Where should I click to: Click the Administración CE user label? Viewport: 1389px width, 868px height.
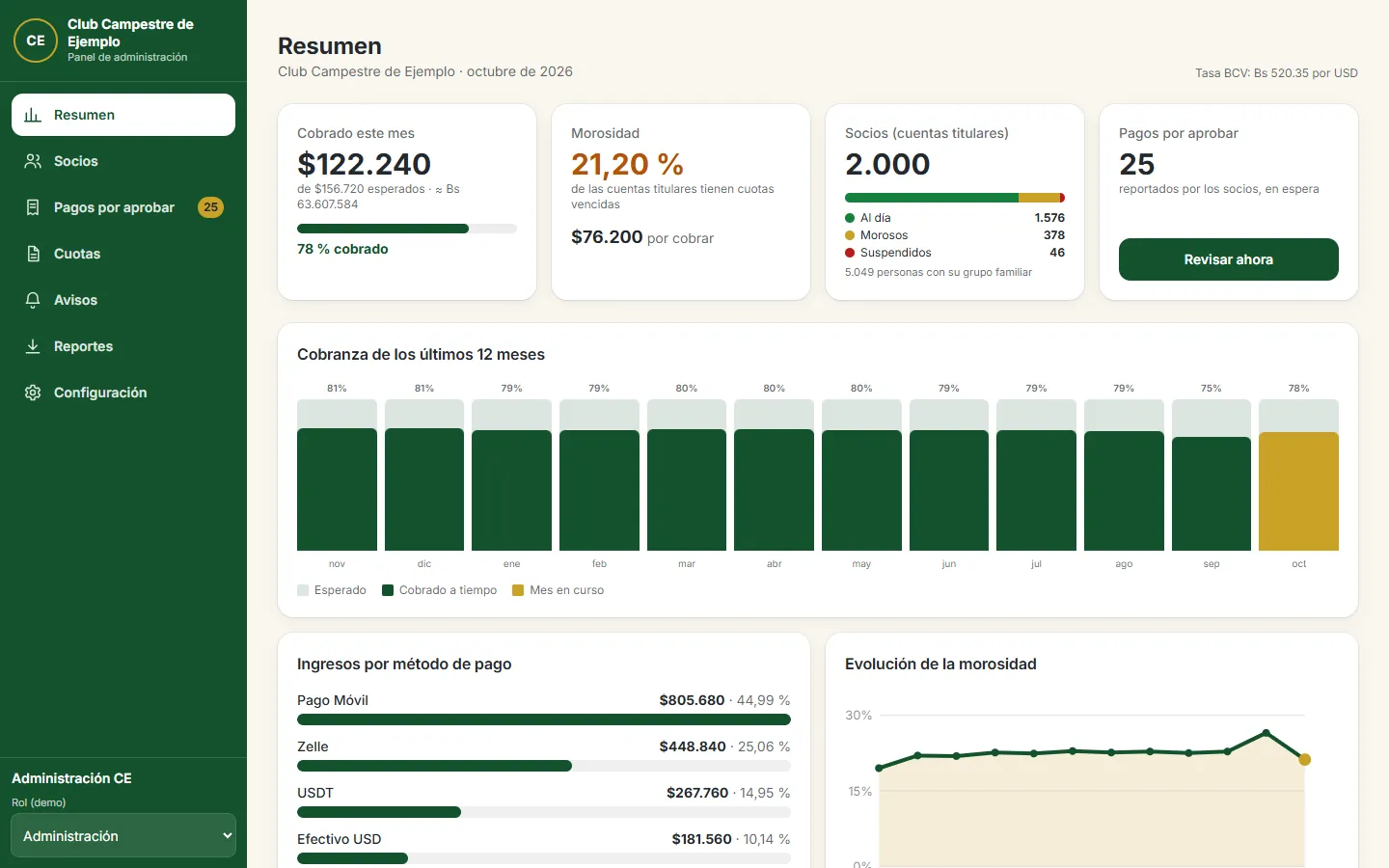71,778
